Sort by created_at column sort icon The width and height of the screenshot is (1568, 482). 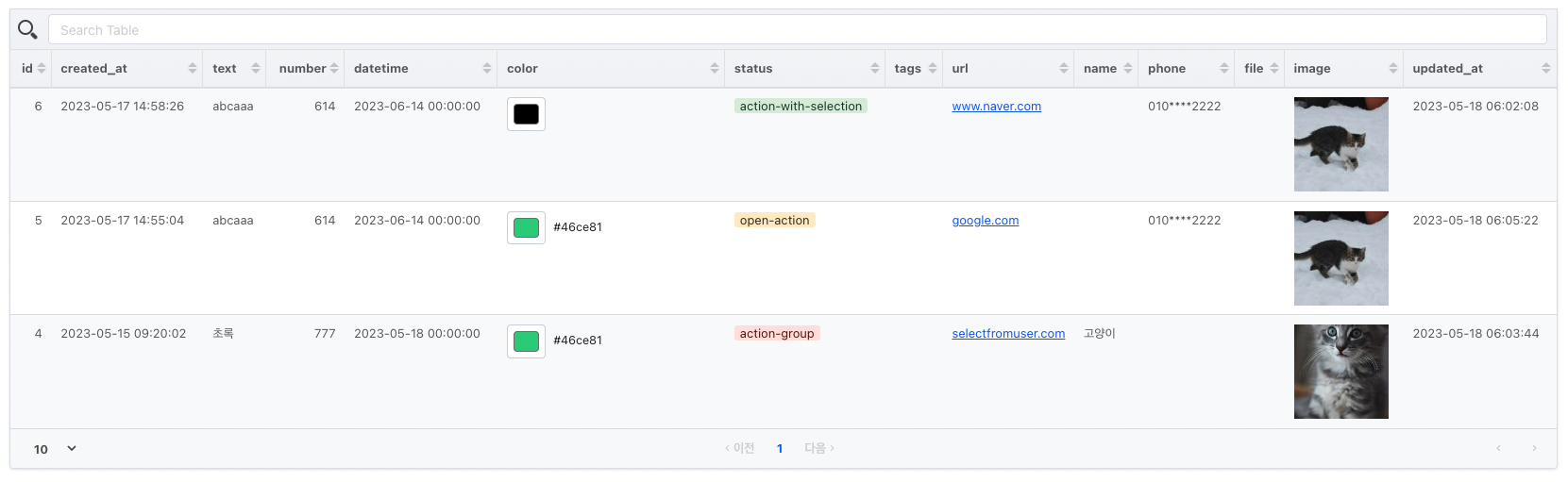coord(193,69)
